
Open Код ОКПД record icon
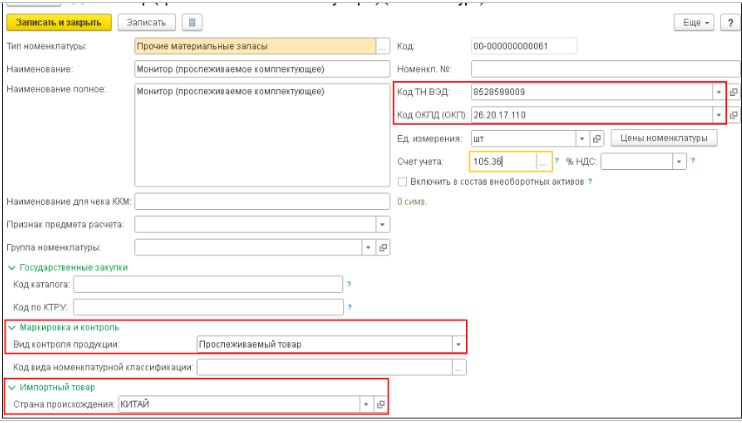tap(733, 114)
